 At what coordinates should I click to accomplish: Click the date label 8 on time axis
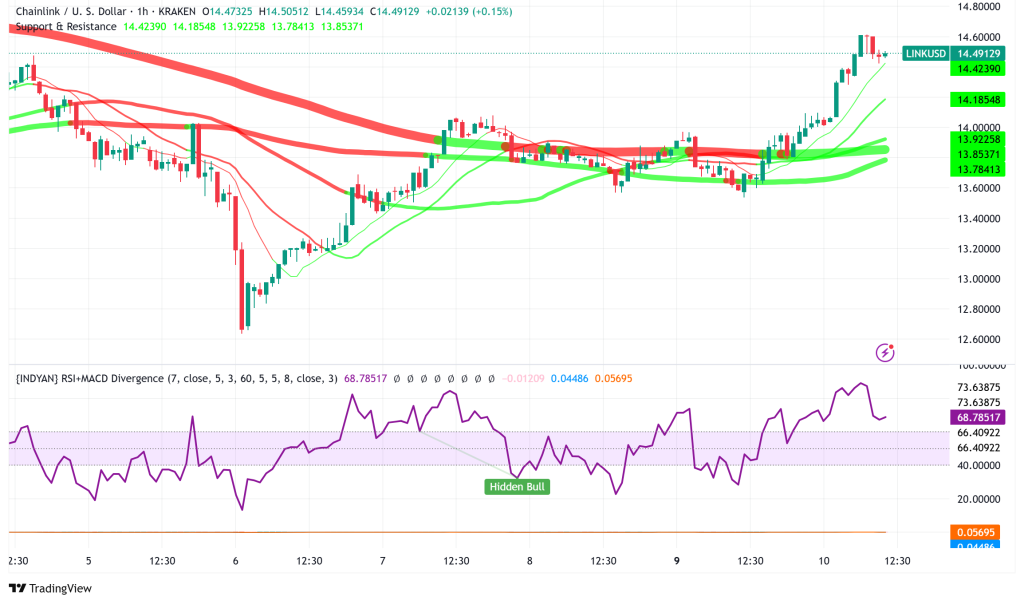[530, 561]
